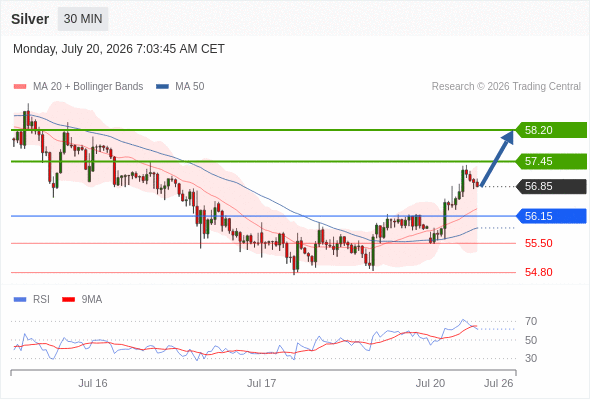This screenshot has width=590, height=400.
Task: Select the 56.15 blue pivot tag
Action: tap(551, 216)
